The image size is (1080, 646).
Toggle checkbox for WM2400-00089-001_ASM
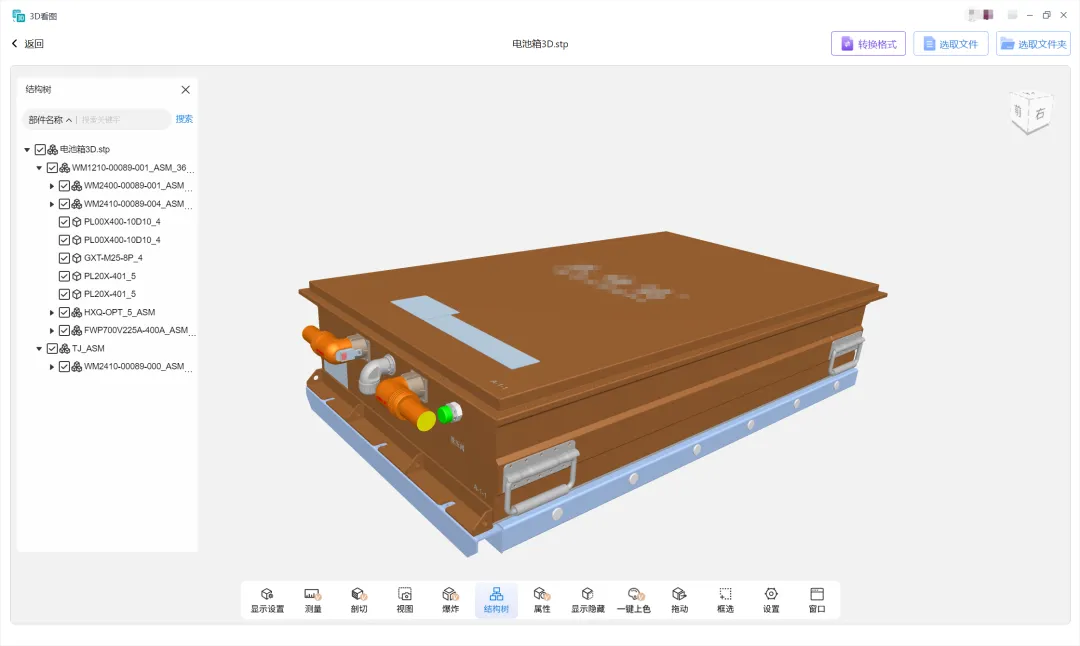64,185
